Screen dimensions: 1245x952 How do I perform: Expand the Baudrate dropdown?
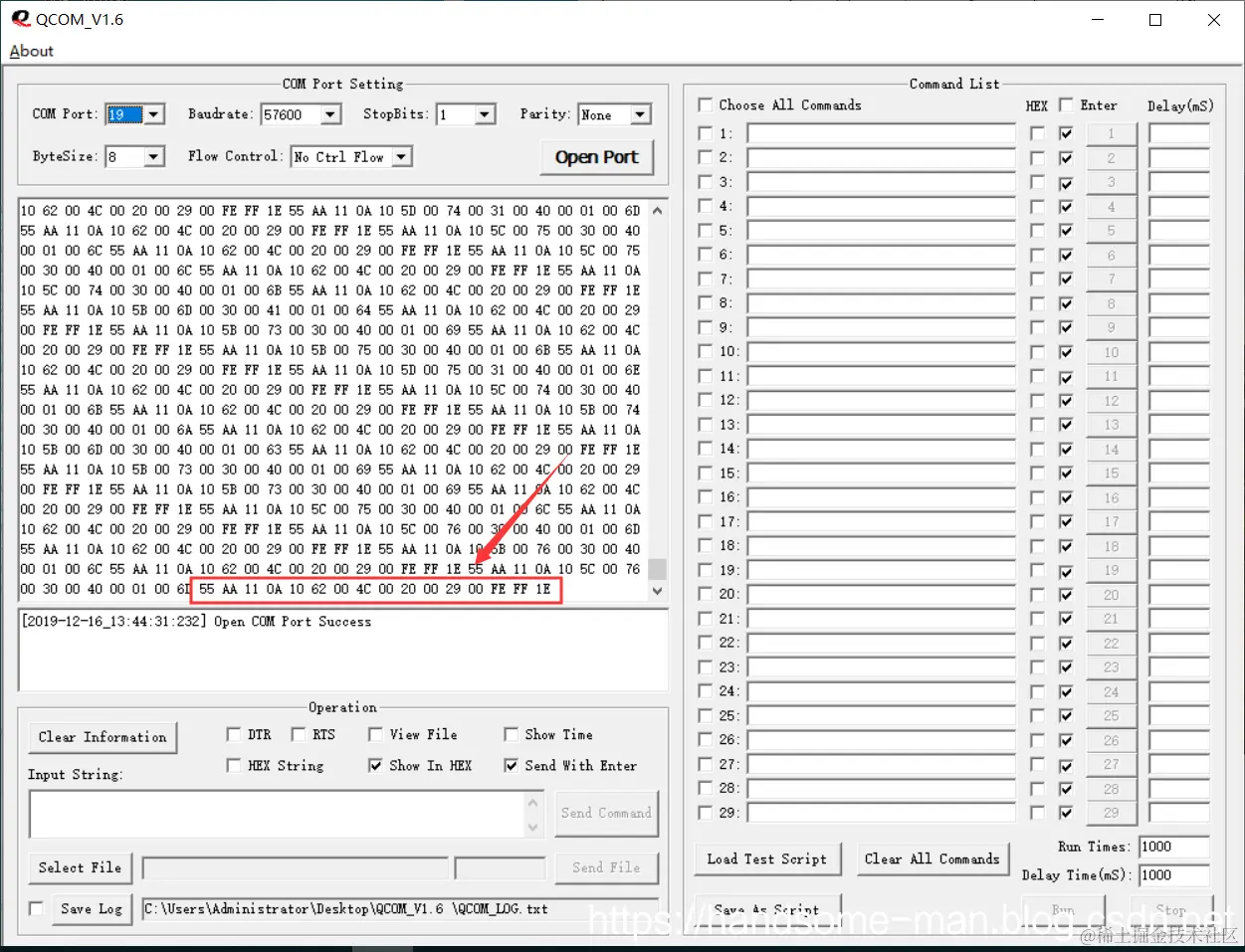331,114
